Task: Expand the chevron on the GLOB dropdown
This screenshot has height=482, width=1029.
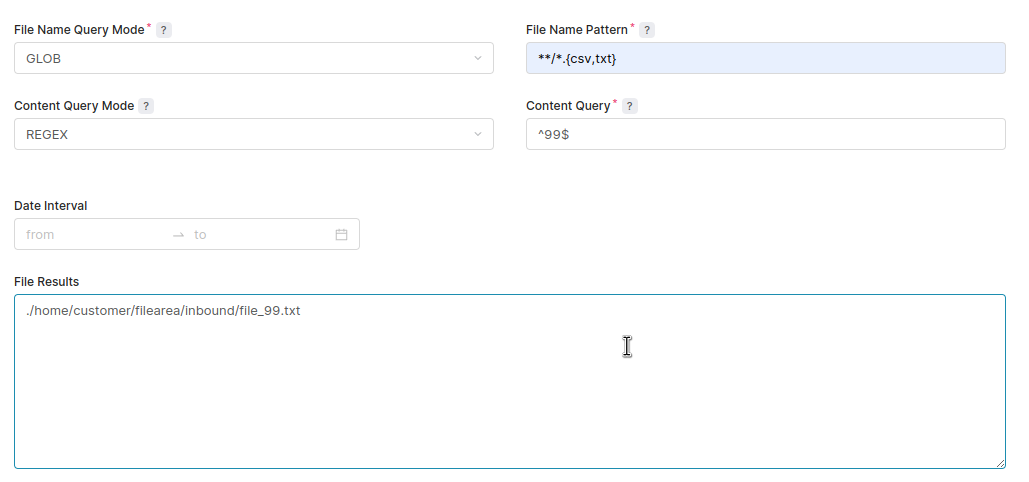Action: point(477,59)
